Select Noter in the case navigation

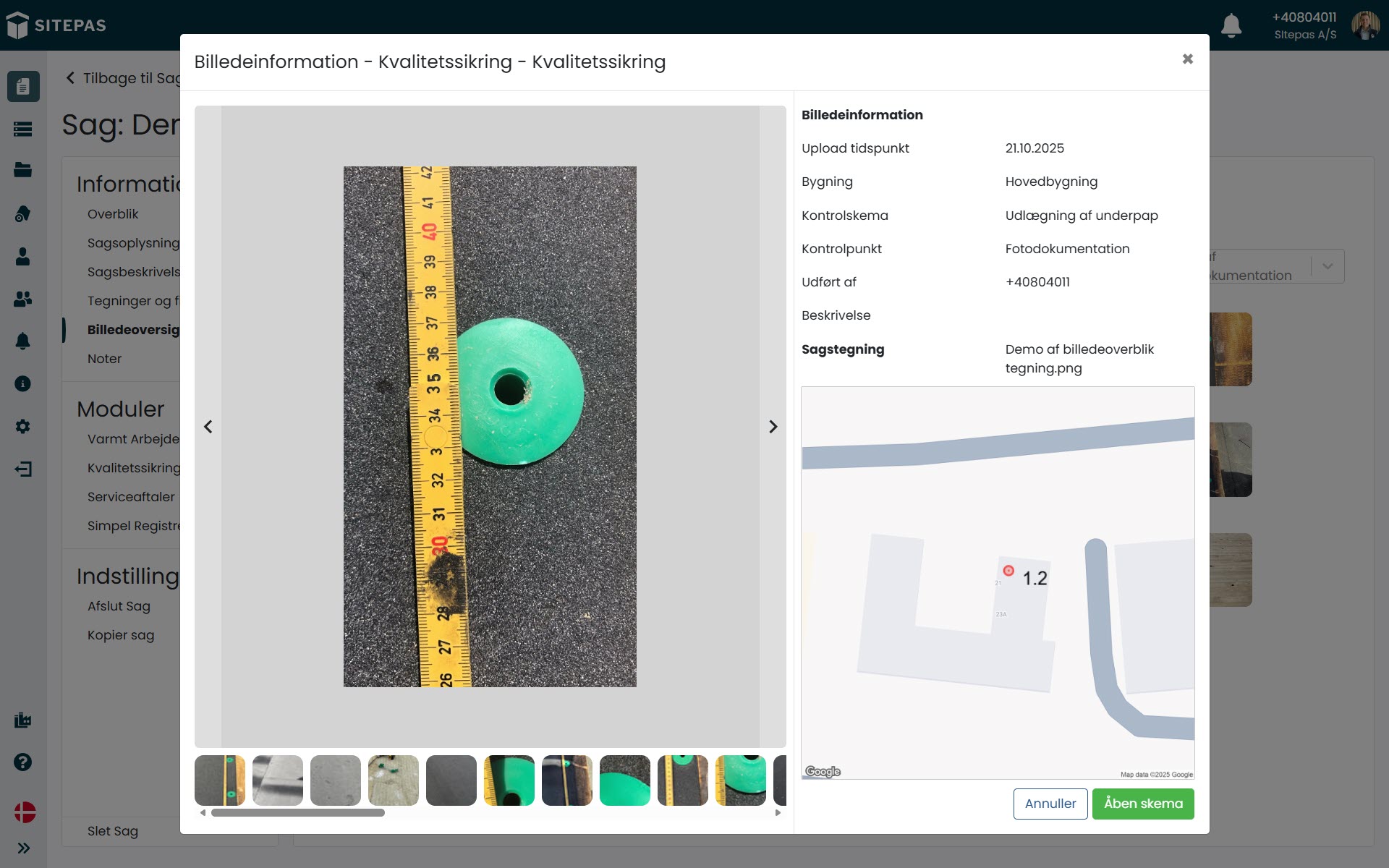click(x=104, y=359)
